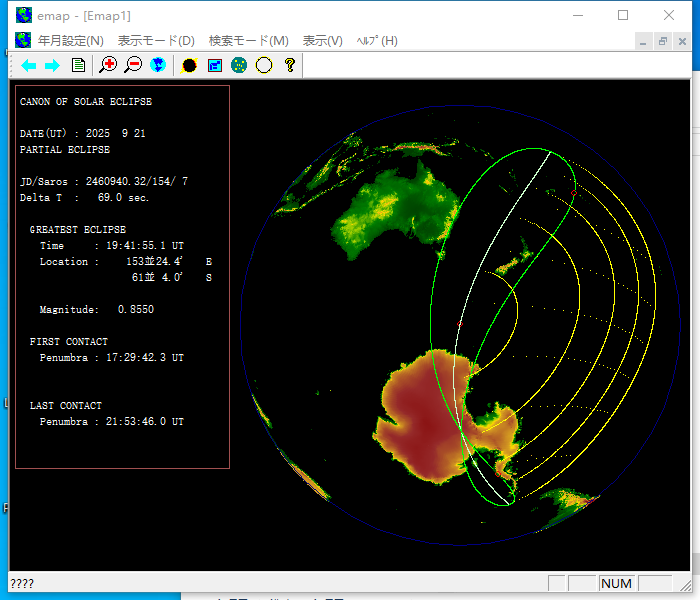Click the teal dotted globe icon
This screenshot has width=700, height=600.
[x=239, y=65]
